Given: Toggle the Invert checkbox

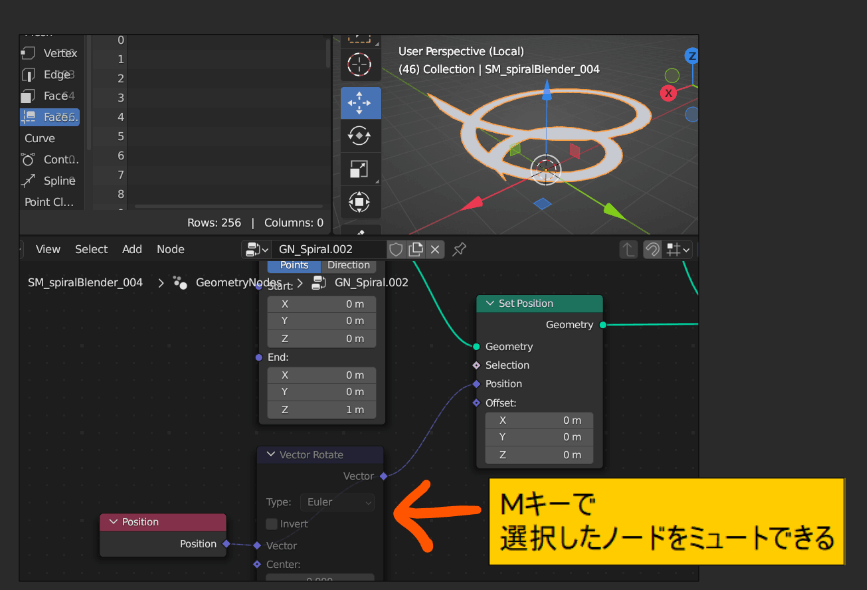Looking at the screenshot, I should [x=271, y=524].
